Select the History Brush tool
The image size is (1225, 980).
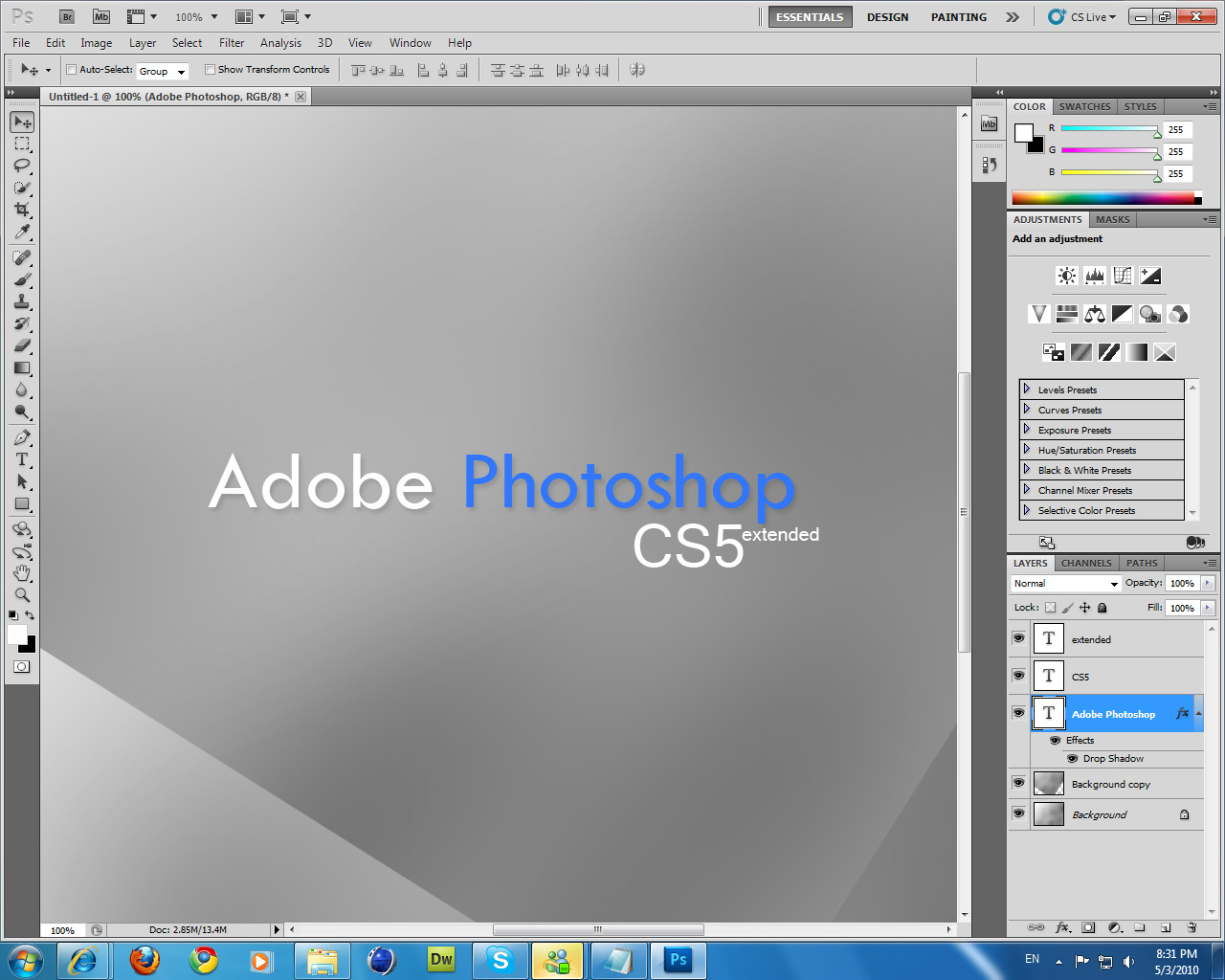(x=22, y=323)
